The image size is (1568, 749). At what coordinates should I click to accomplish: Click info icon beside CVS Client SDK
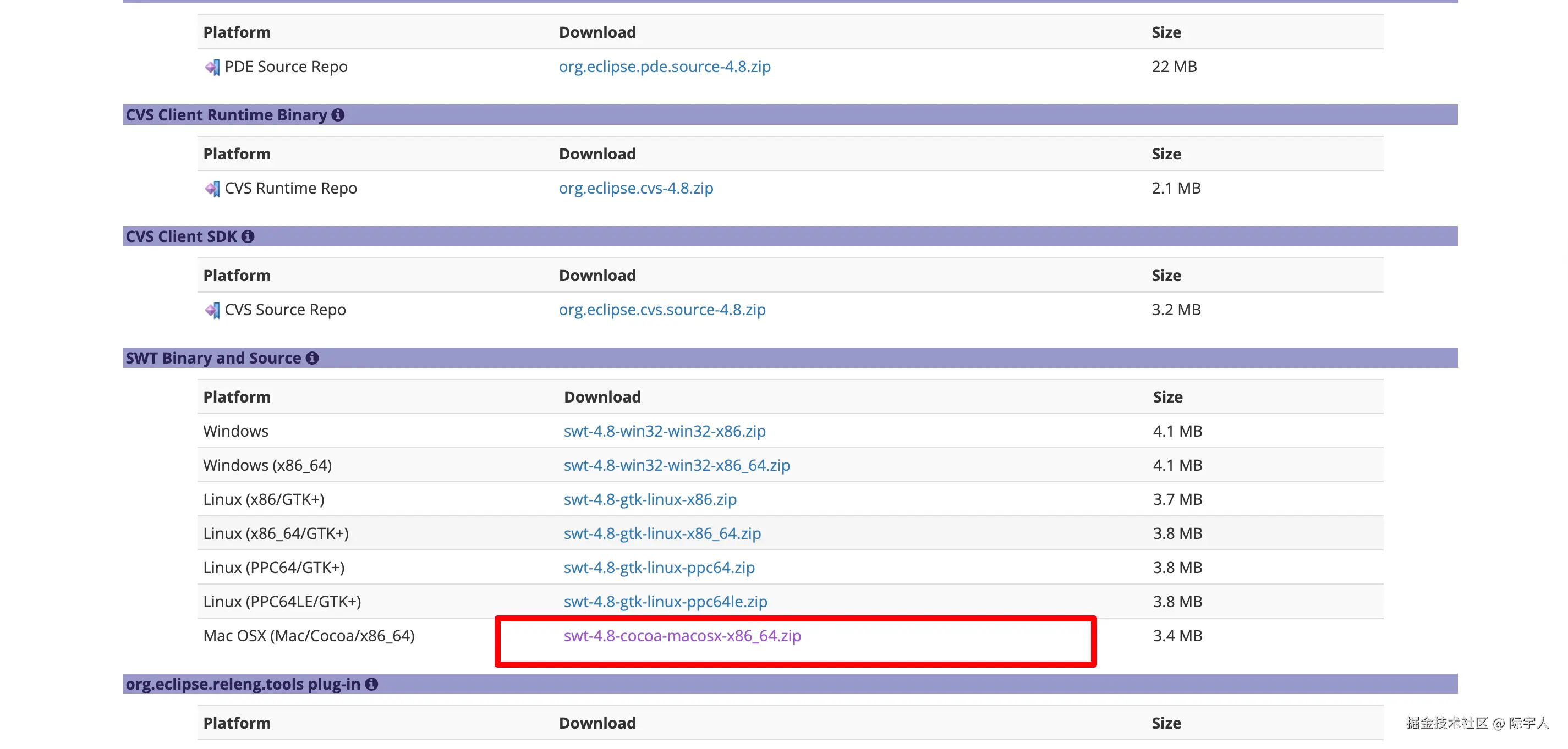pyautogui.click(x=248, y=236)
